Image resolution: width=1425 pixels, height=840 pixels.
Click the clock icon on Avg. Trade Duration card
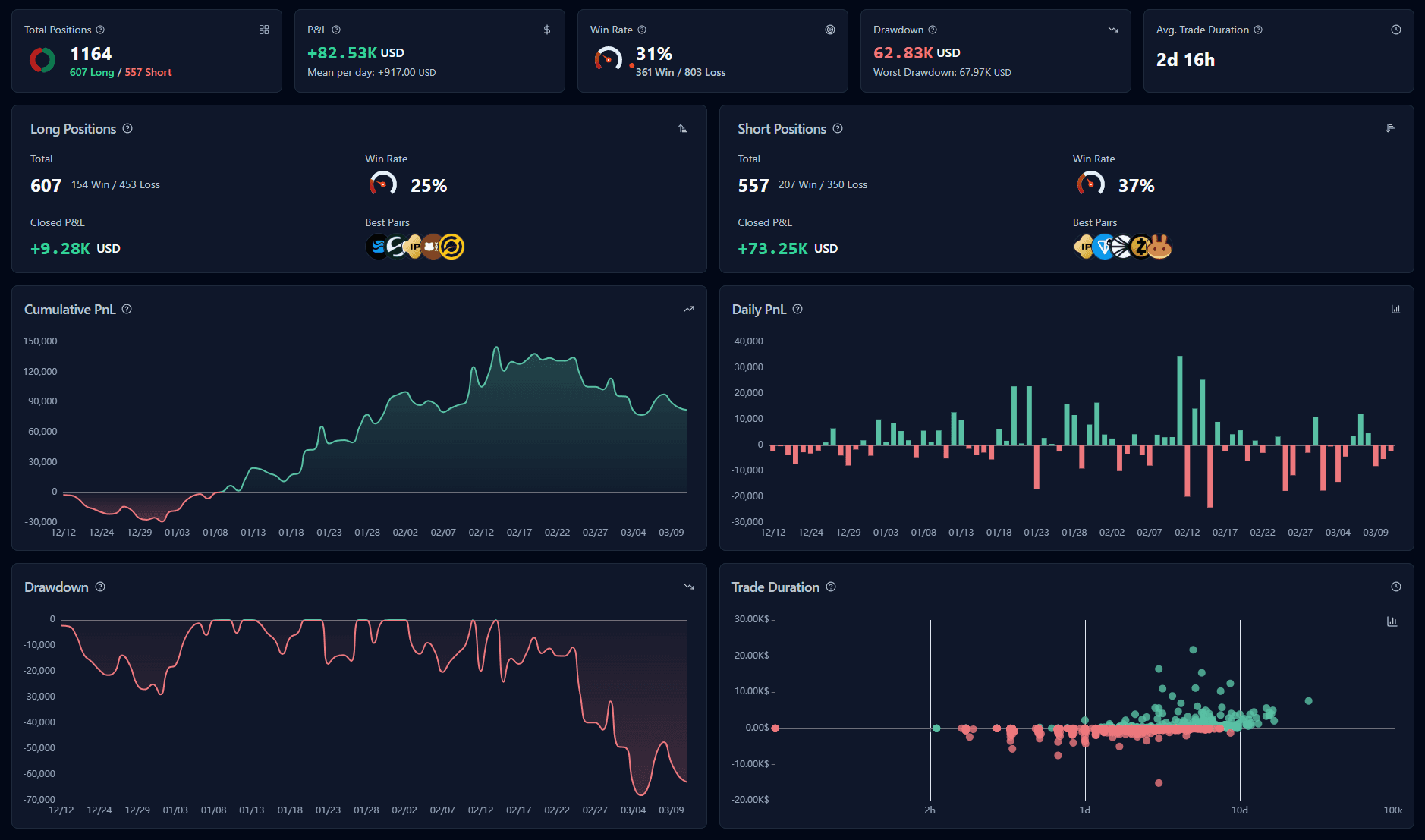point(1395,30)
